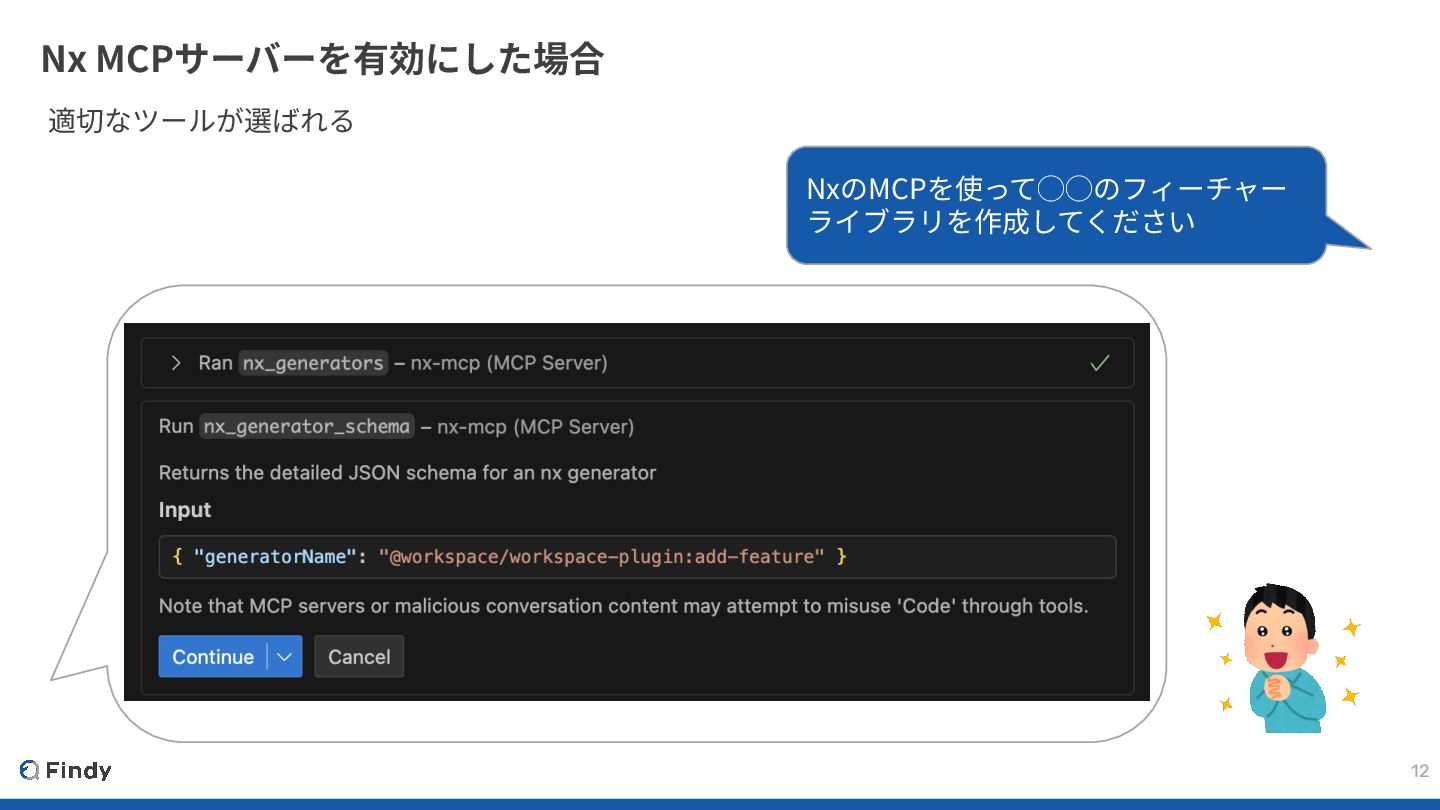Click the subtitle '適切なツールが選ばれる'
1440x810 pixels.
(x=201, y=121)
